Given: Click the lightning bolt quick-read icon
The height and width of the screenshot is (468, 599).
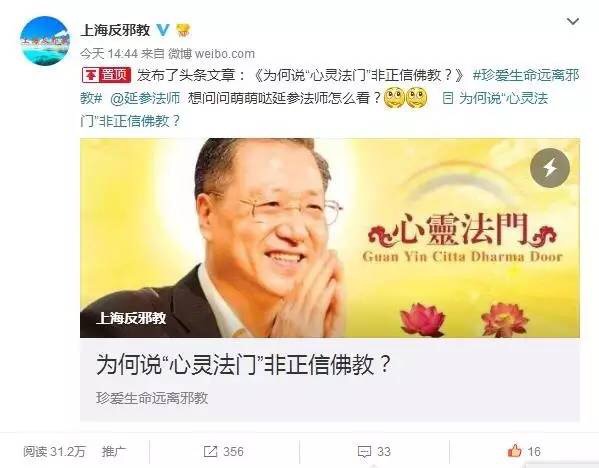Looking at the screenshot, I should [550, 168].
